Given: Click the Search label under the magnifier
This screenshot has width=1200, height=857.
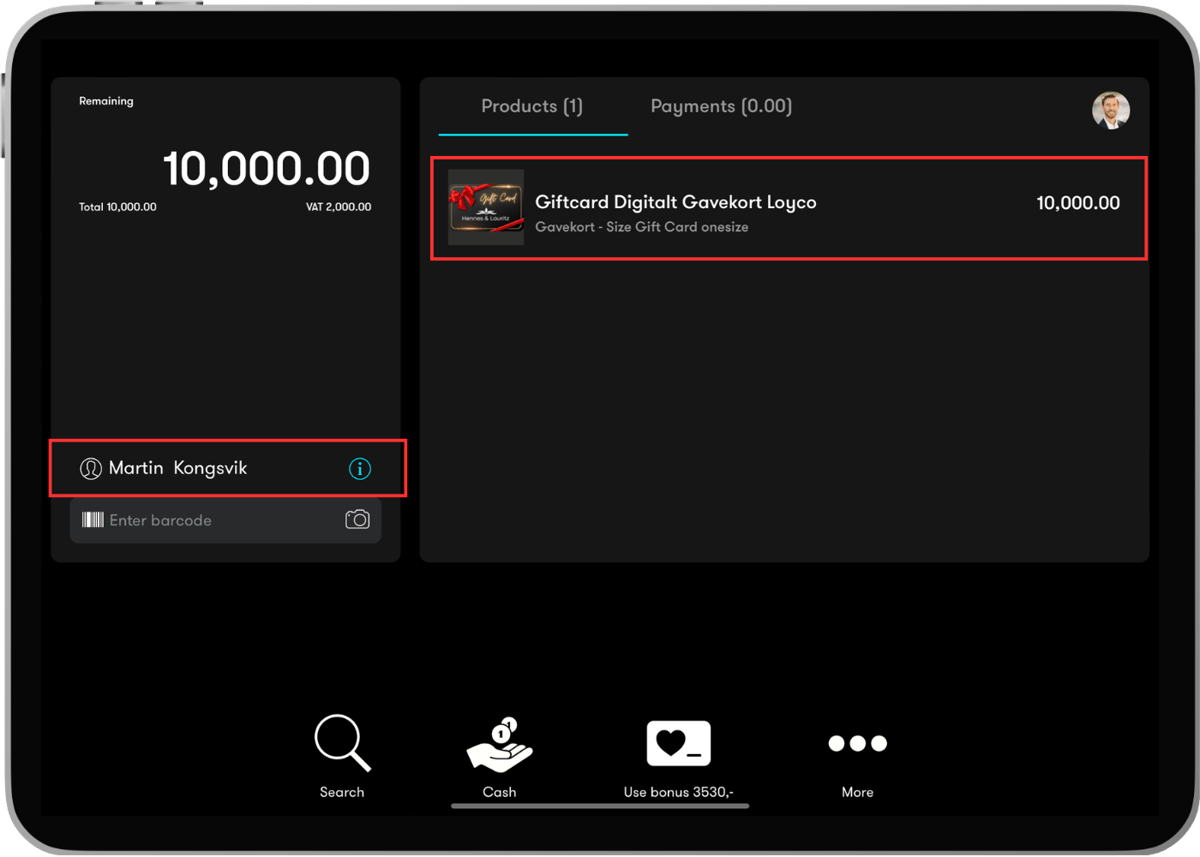Looking at the screenshot, I should [342, 792].
